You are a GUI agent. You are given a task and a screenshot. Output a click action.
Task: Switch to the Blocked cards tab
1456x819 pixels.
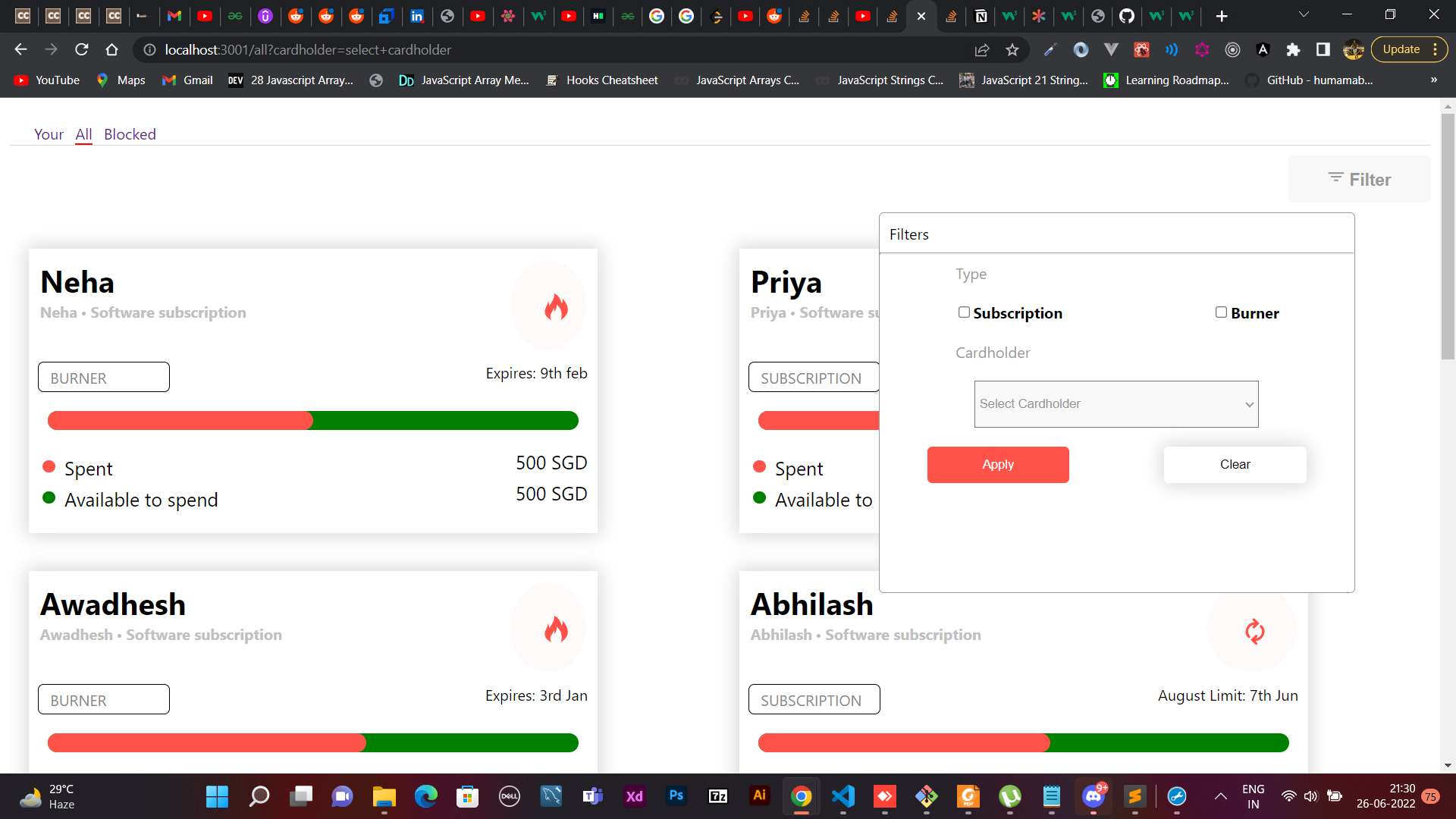tap(130, 134)
